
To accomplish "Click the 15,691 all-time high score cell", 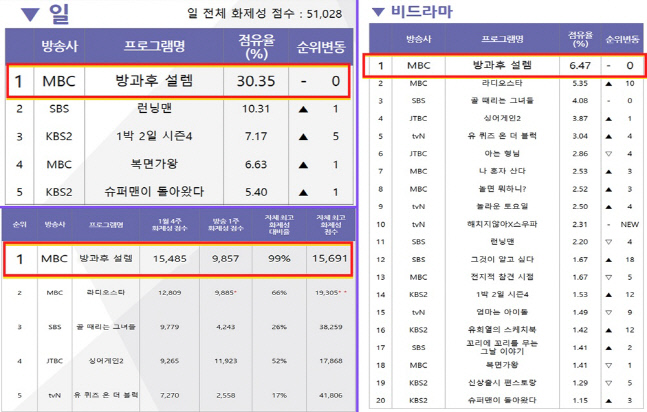I will point(330,259).
